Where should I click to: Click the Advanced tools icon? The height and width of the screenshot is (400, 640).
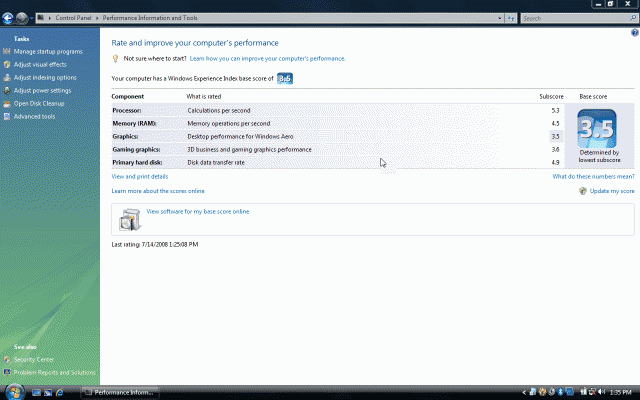click(x=7, y=117)
